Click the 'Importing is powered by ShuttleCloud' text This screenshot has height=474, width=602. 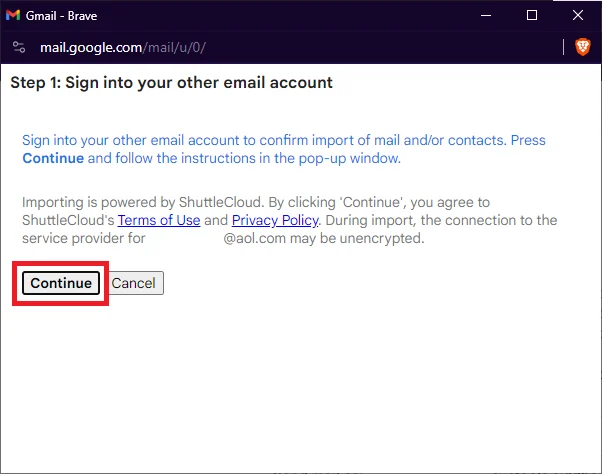(142, 202)
